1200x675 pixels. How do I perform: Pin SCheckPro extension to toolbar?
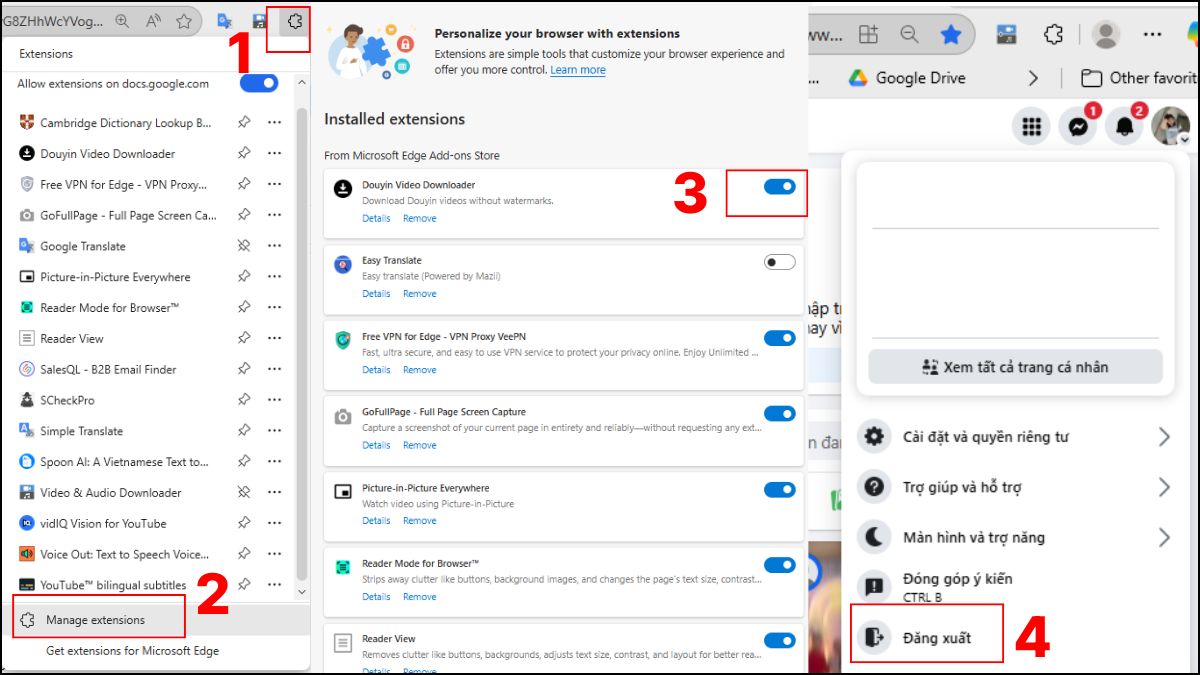click(x=244, y=400)
